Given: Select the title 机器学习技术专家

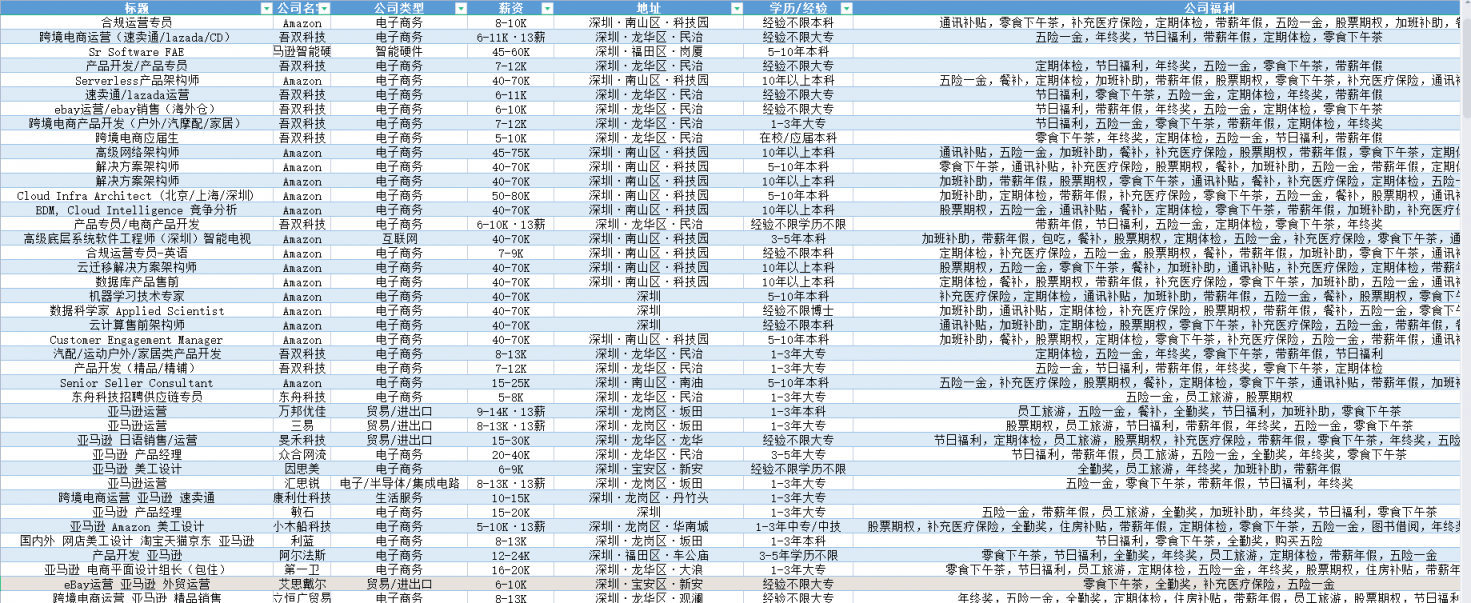Looking at the screenshot, I should pyautogui.click(x=137, y=297).
